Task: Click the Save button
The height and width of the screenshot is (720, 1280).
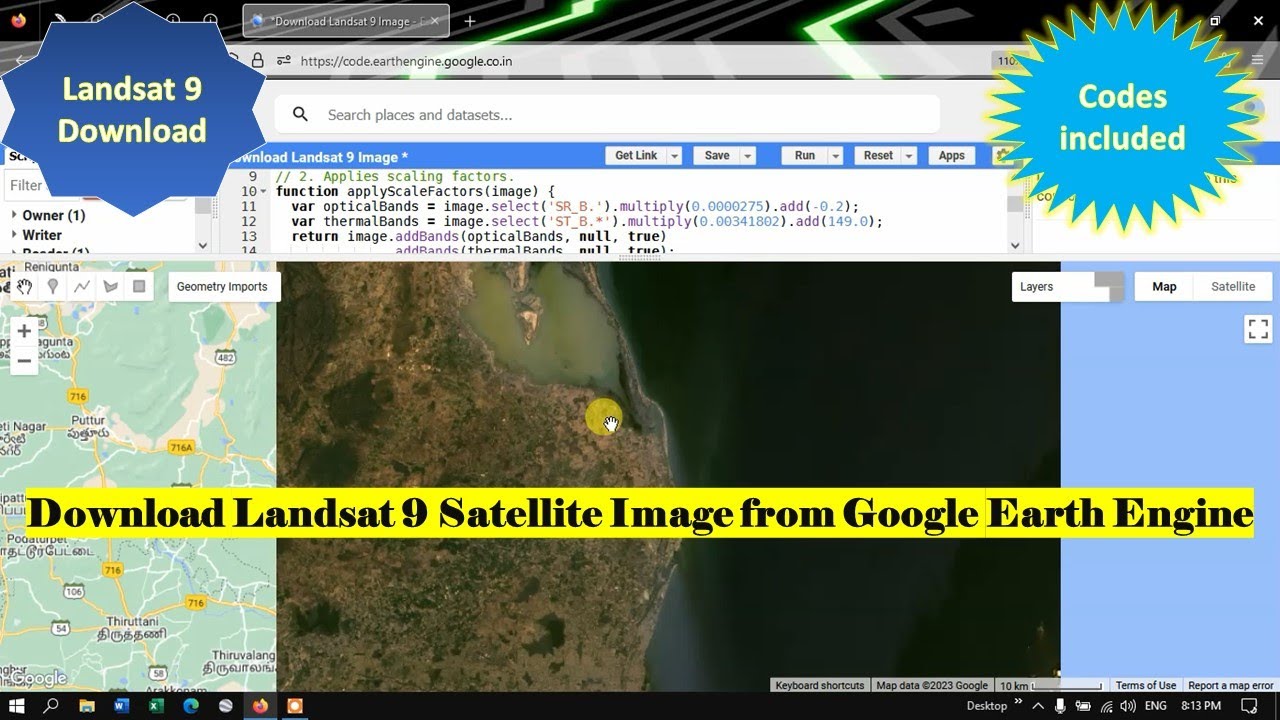Action: (x=717, y=155)
